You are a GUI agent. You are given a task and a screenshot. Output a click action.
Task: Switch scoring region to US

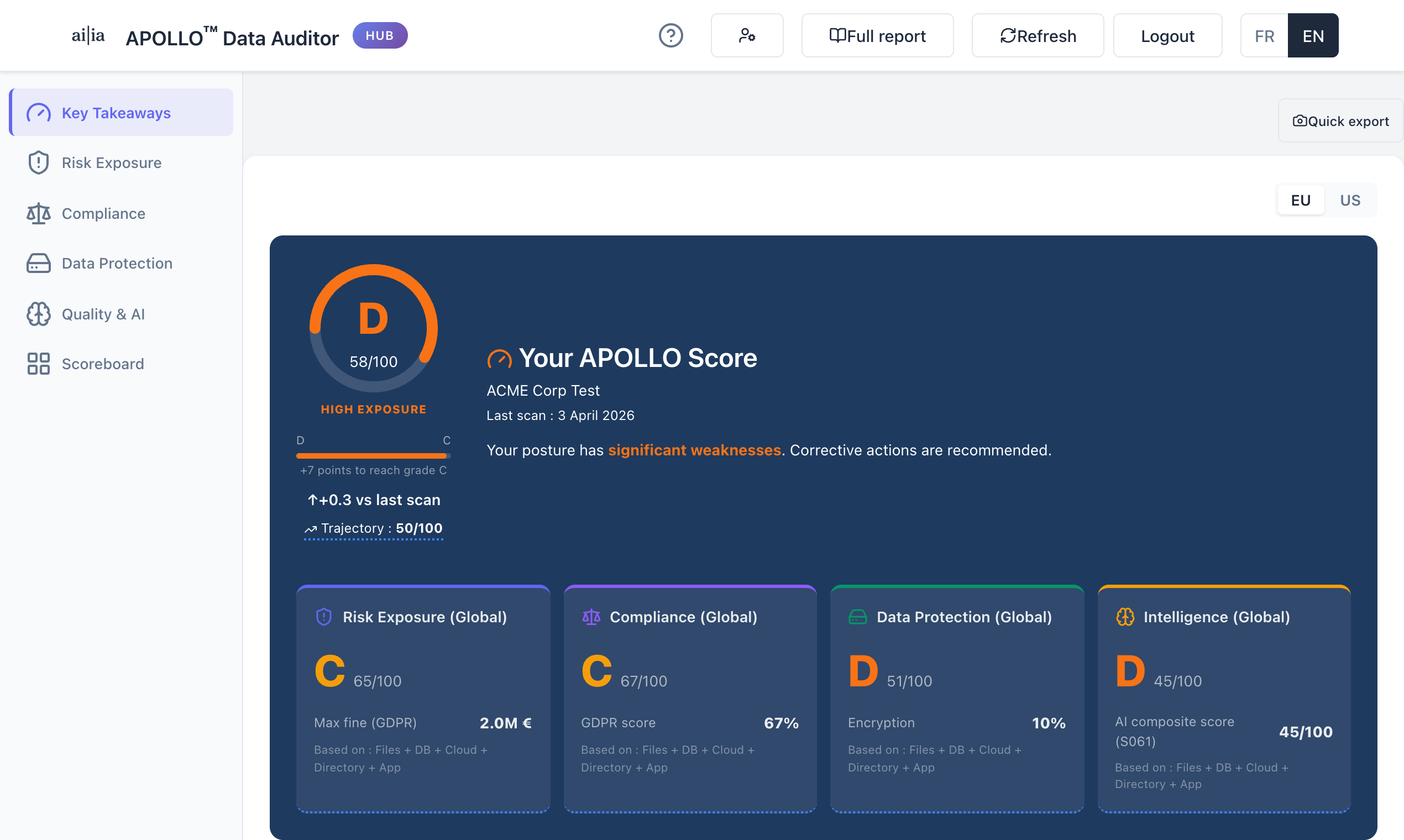[1350, 200]
